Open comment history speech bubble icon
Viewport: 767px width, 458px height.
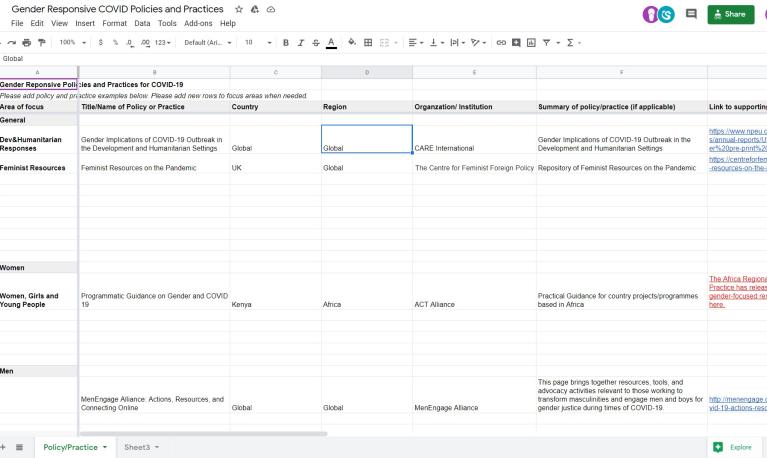pos(691,14)
